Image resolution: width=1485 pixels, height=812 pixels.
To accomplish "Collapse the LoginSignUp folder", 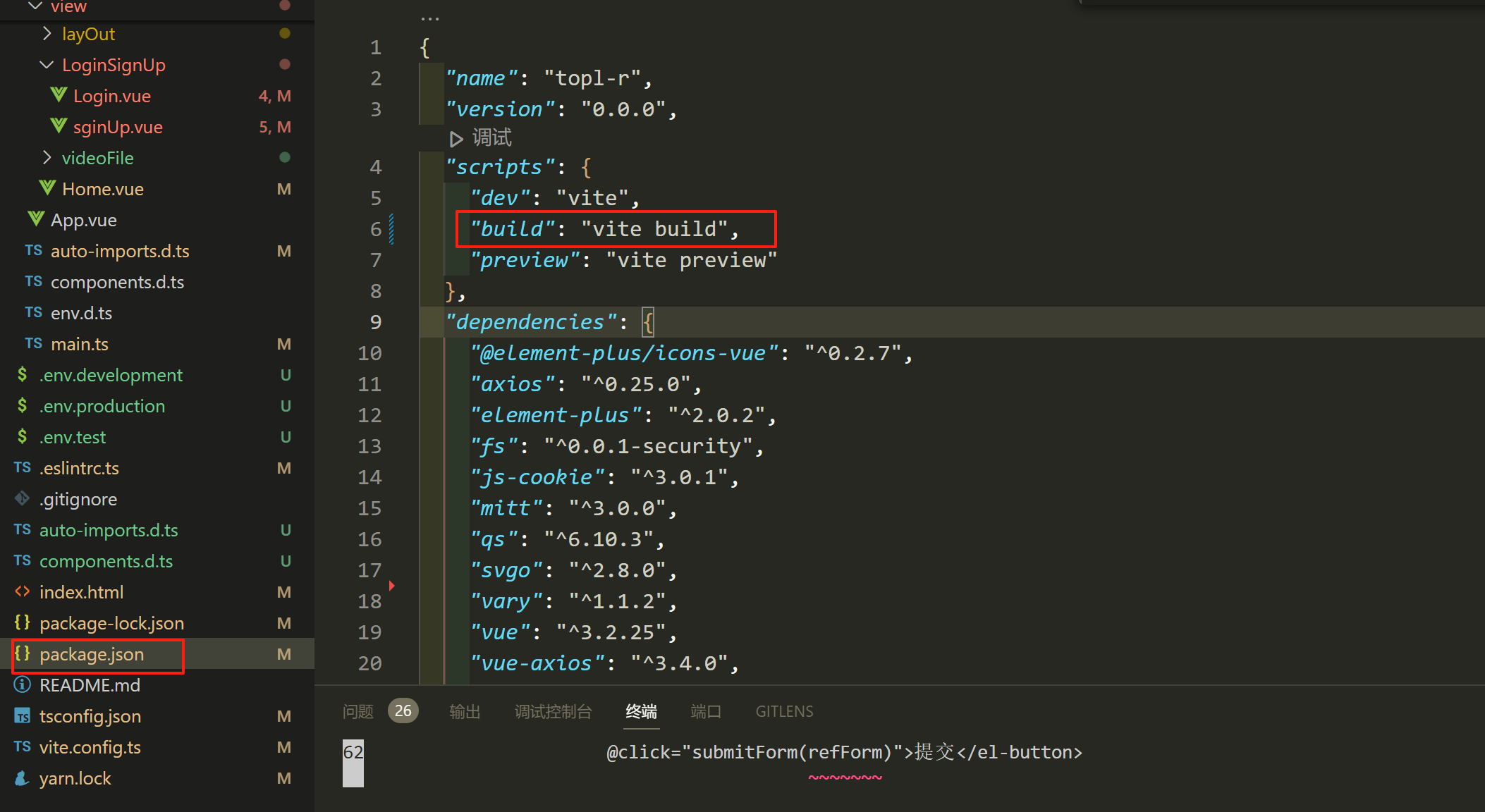I will coord(47,65).
